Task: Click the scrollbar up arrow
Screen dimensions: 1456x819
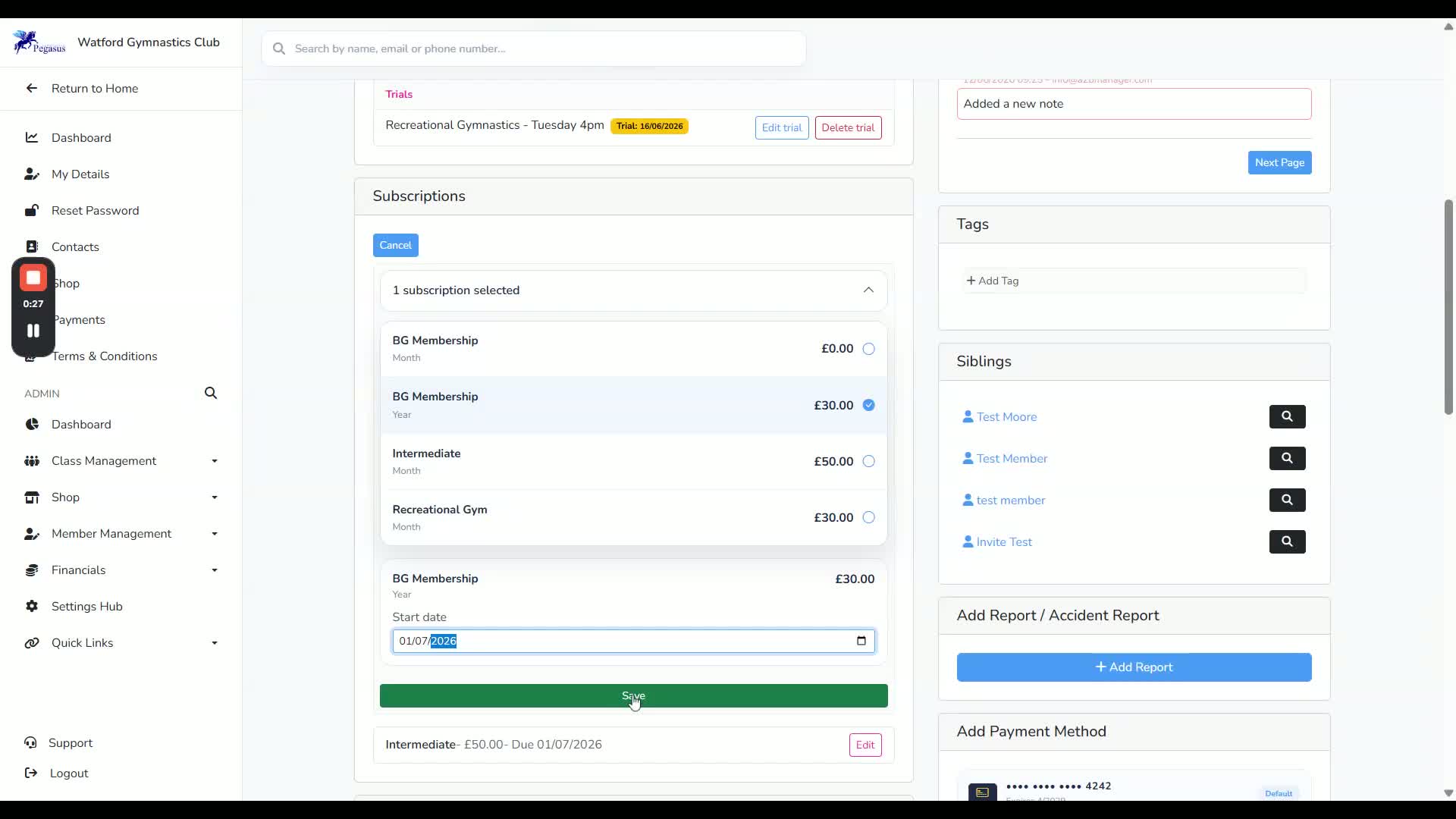Action: (x=1448, y=27)
